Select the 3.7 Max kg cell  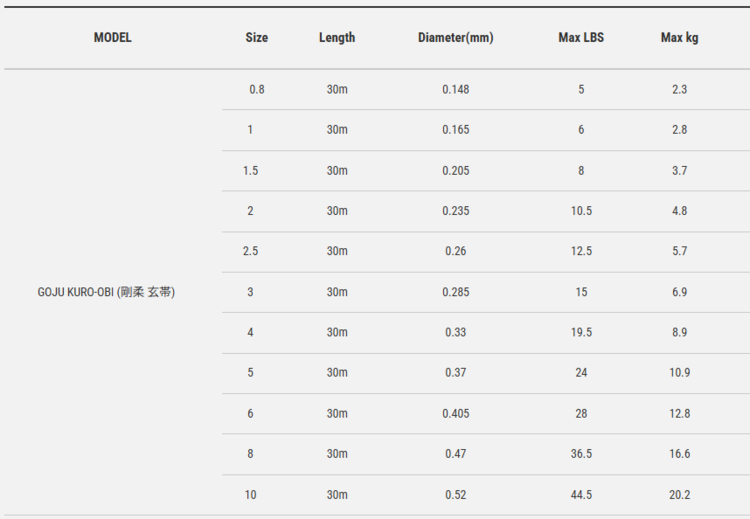point(680,171)
